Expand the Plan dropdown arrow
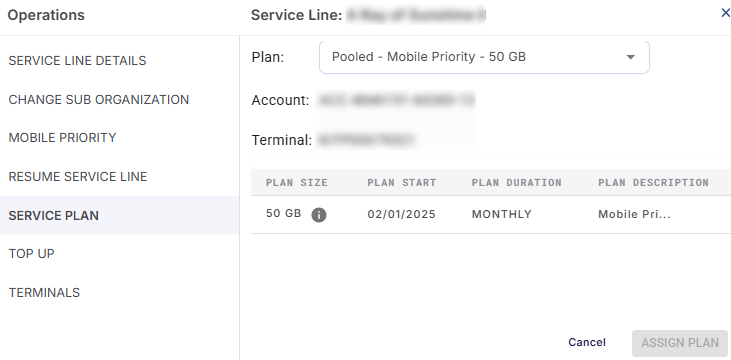 tap(630, 57)
